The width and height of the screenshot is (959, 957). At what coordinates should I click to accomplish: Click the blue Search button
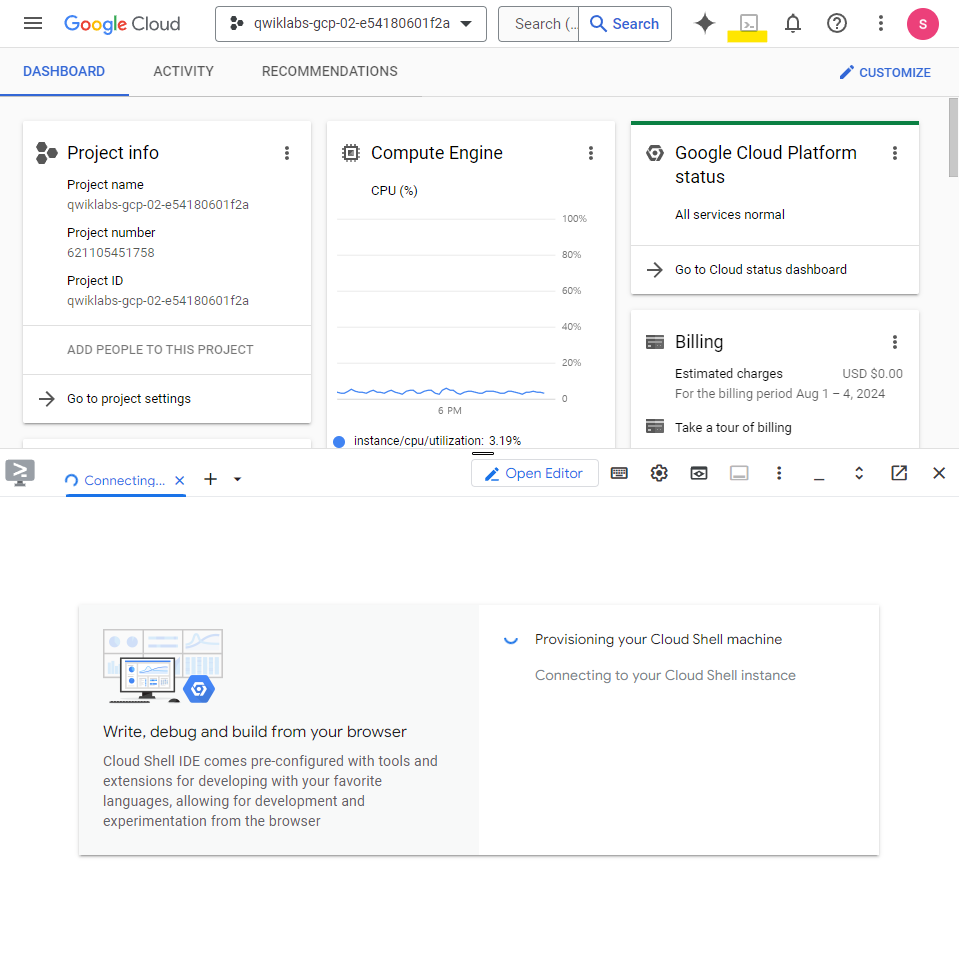click(x=625, y=24)
